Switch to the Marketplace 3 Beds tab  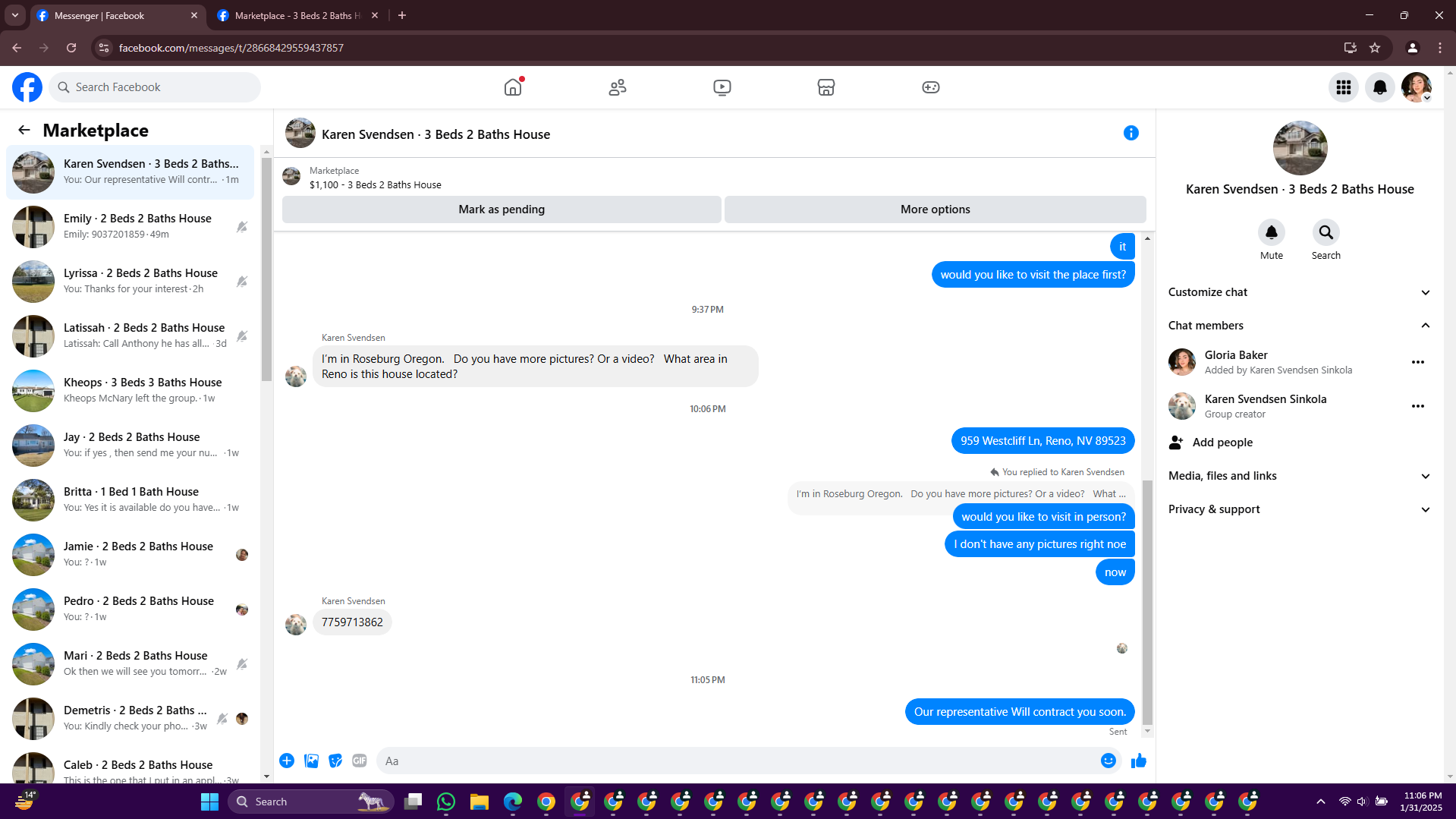point(297,16)
